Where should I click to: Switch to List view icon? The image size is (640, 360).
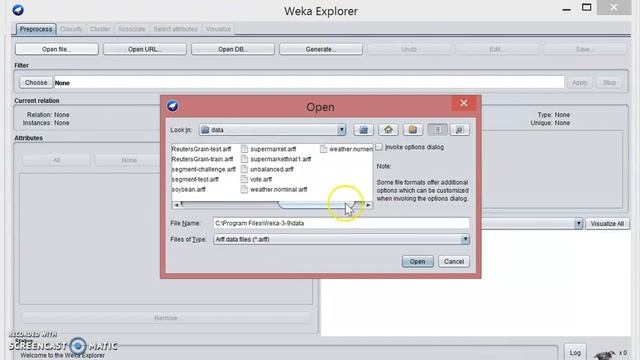[x=437, y=130]
